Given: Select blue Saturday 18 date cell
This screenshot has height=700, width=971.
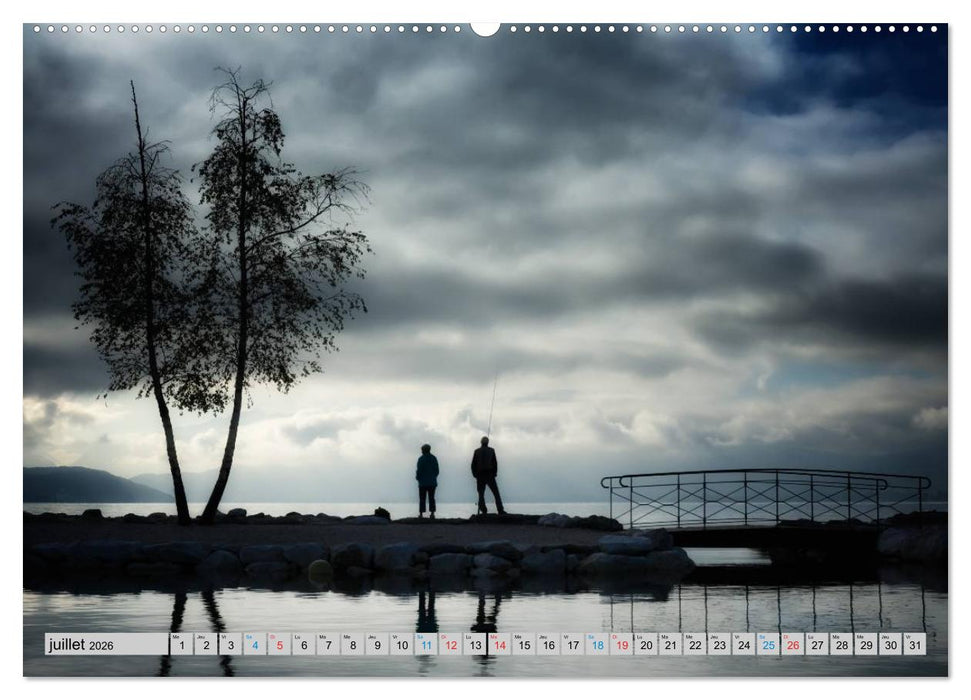Looking at the screenshot, I should pos(597,645).
